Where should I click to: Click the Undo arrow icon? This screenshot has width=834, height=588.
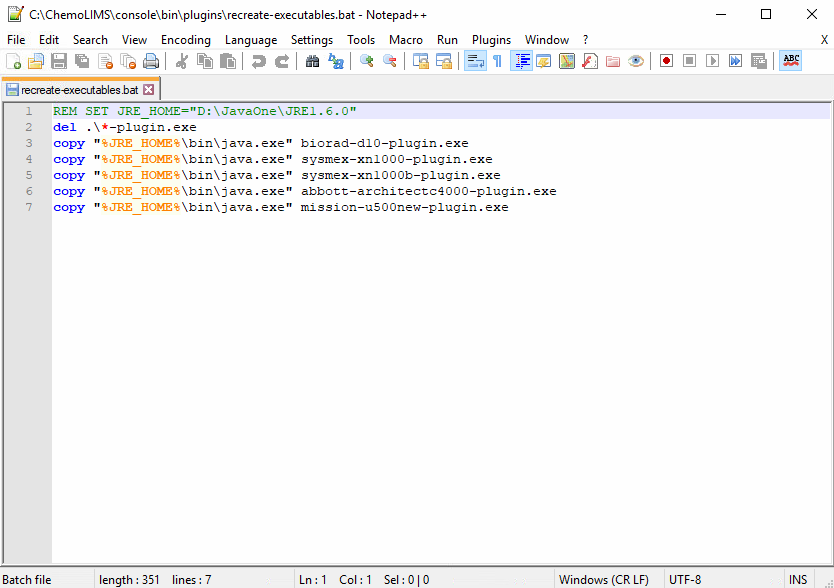click(258, 61)
